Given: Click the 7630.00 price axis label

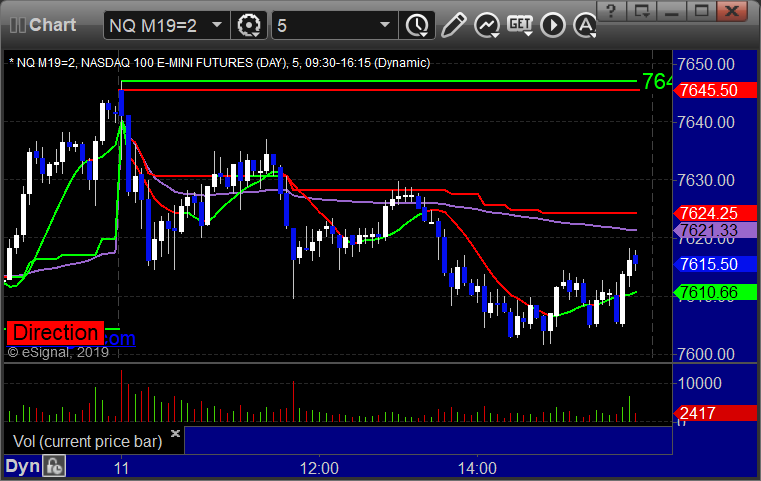Looking at the screenshot, I should pyautogui.click(x=706, y=181).
